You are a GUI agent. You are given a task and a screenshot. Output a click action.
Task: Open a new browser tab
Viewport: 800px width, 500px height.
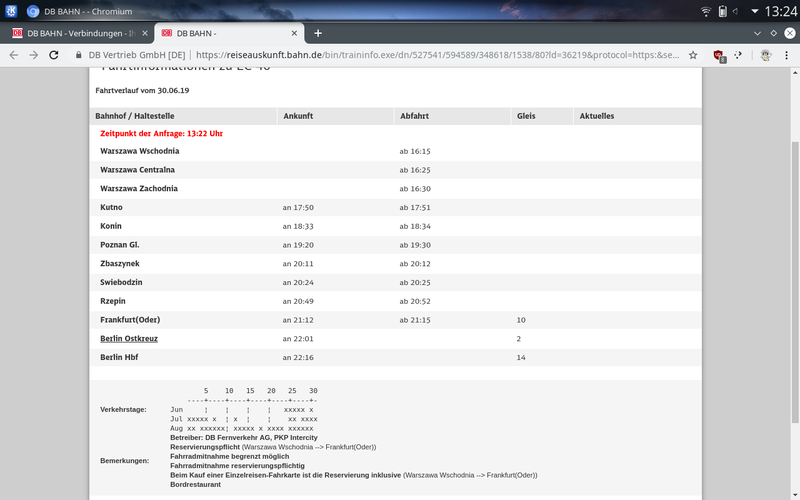pyautogui.click(x=318, y=33)
